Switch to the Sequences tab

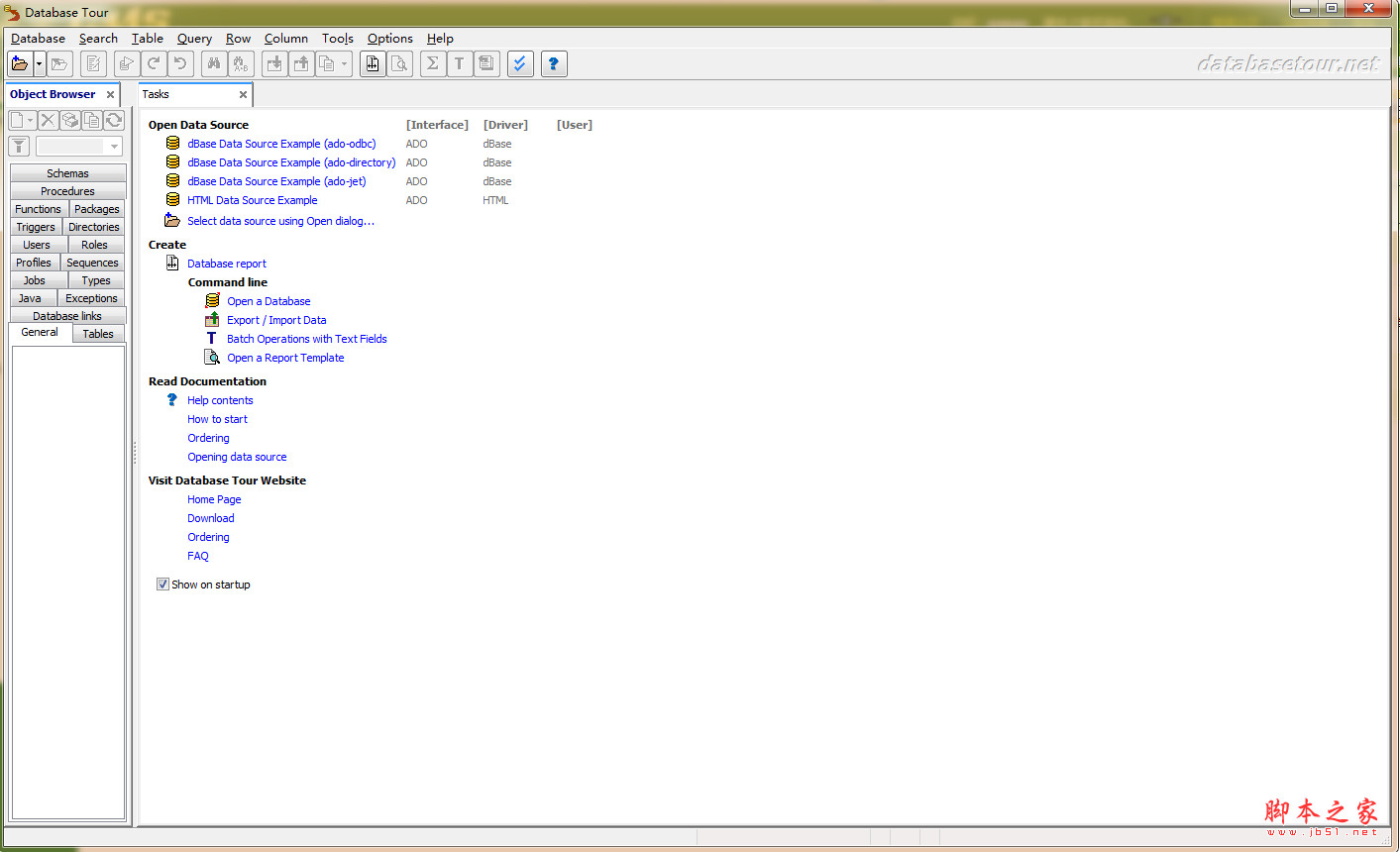click(93, 263)
